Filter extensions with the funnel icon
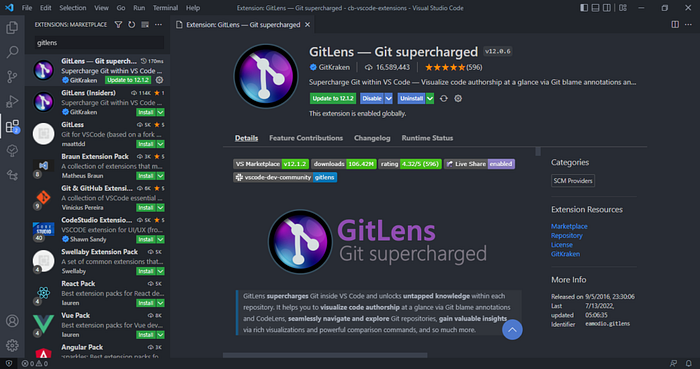 coord(118,25)
